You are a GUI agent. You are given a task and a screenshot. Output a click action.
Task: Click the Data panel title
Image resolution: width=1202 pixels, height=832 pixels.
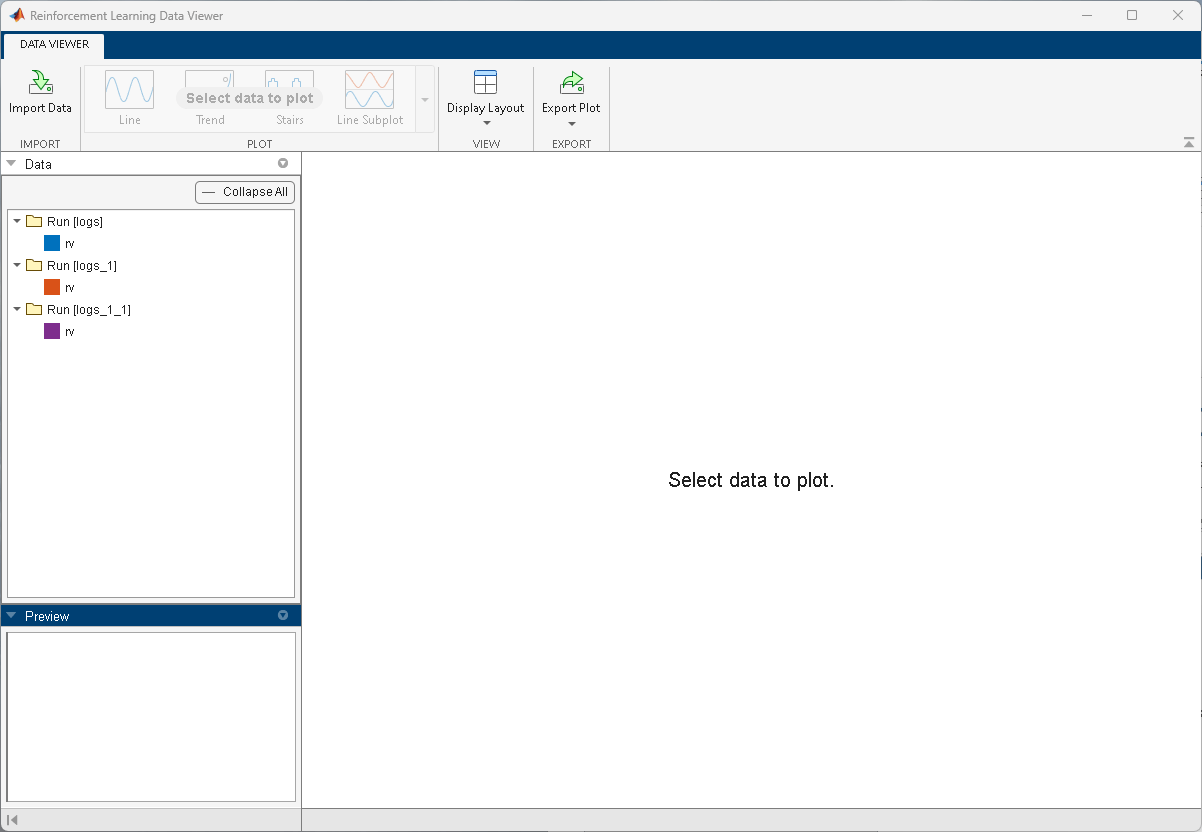point(38,164)
